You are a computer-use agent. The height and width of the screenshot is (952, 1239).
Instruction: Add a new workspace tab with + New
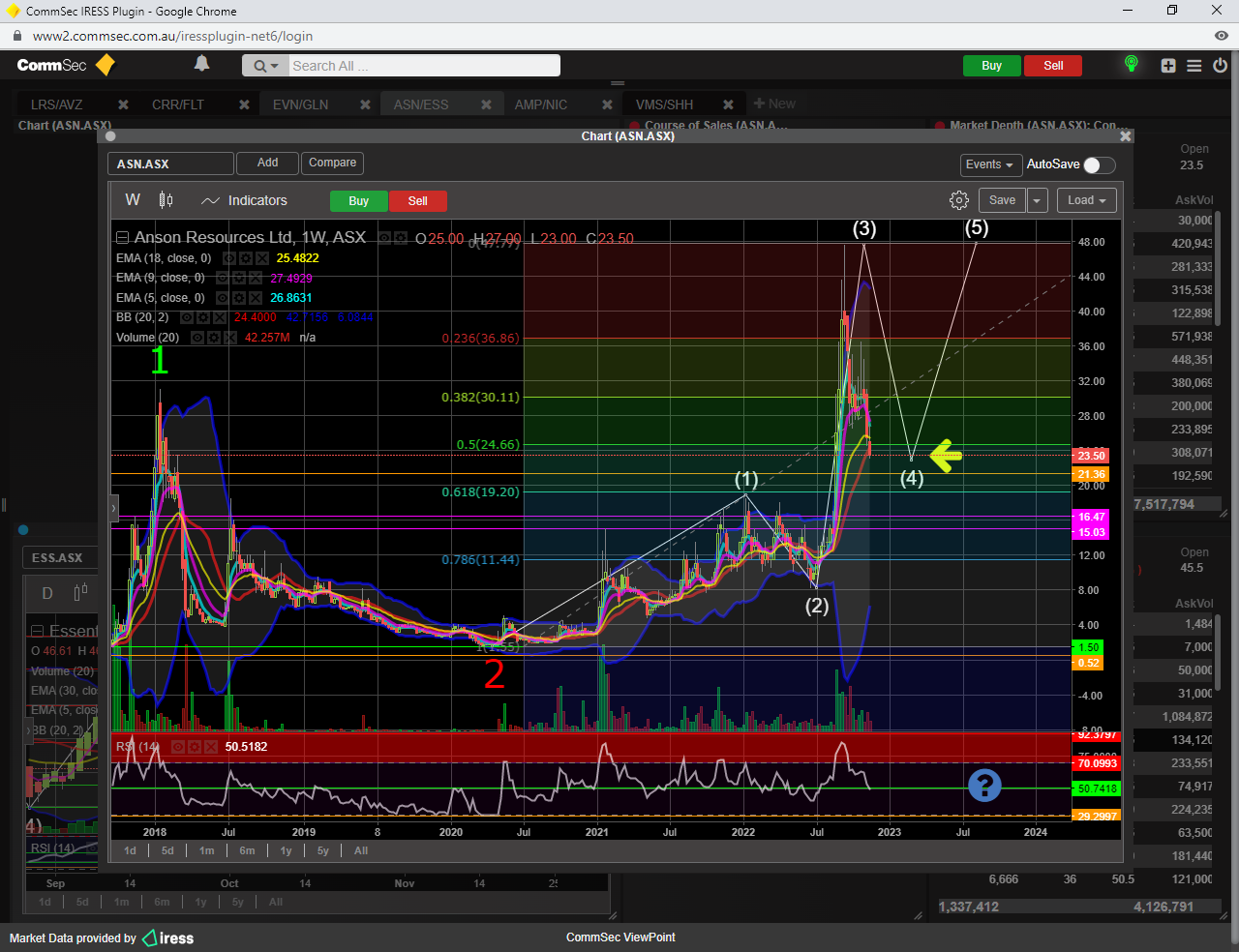click(774, 104)
